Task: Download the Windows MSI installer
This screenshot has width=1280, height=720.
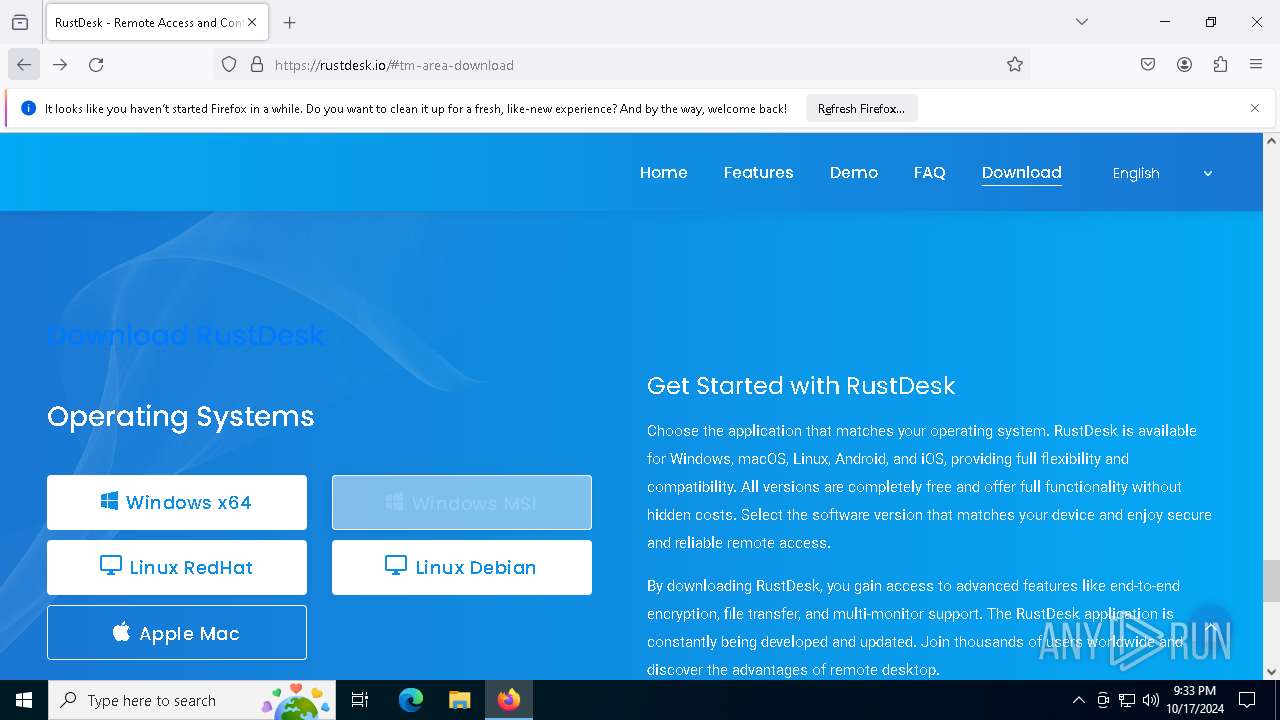Action: pos(462,502)
